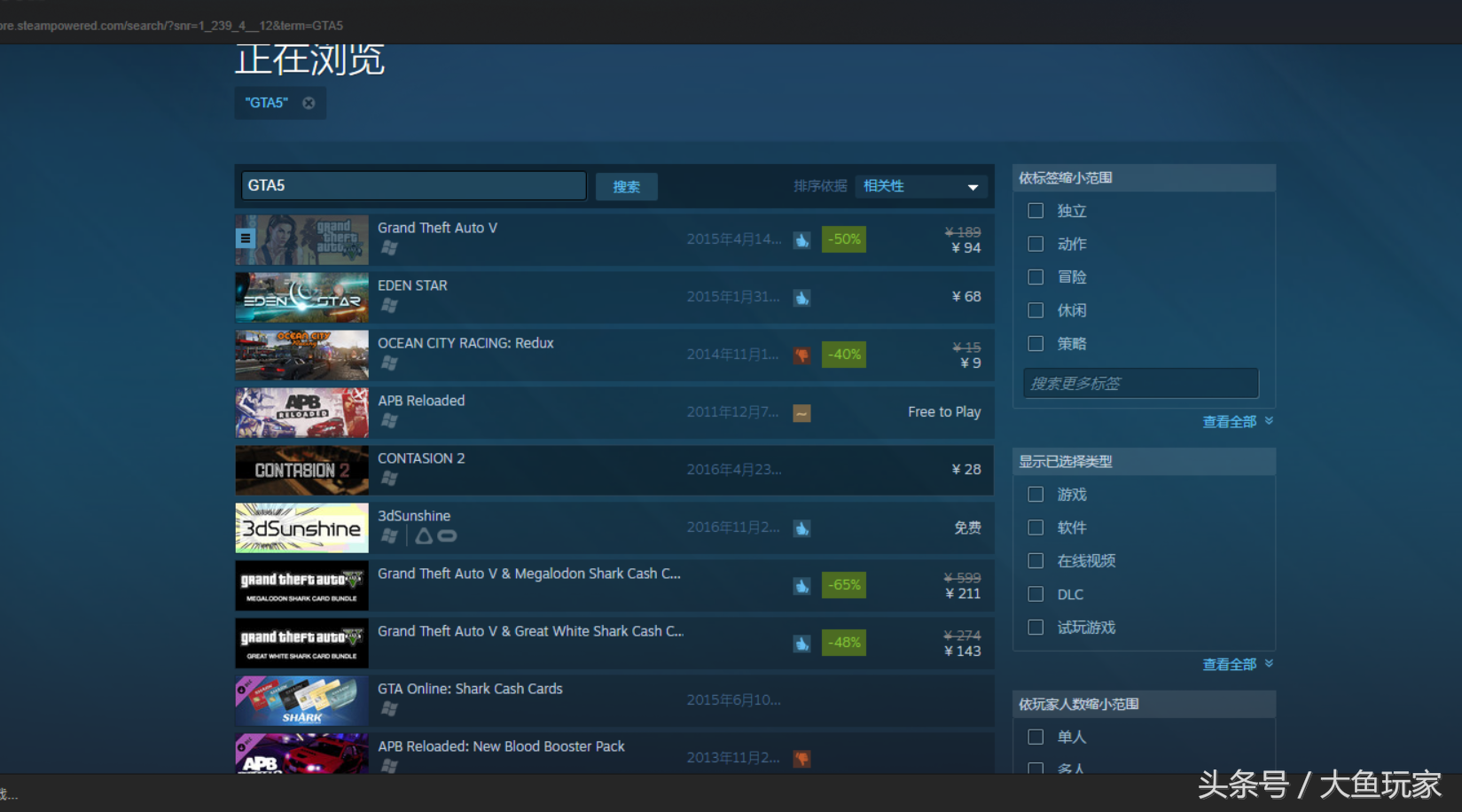This screenshot has width=1462, height=812.
Task: Click the -50% discount badge
Action: (x=843, y=239)
